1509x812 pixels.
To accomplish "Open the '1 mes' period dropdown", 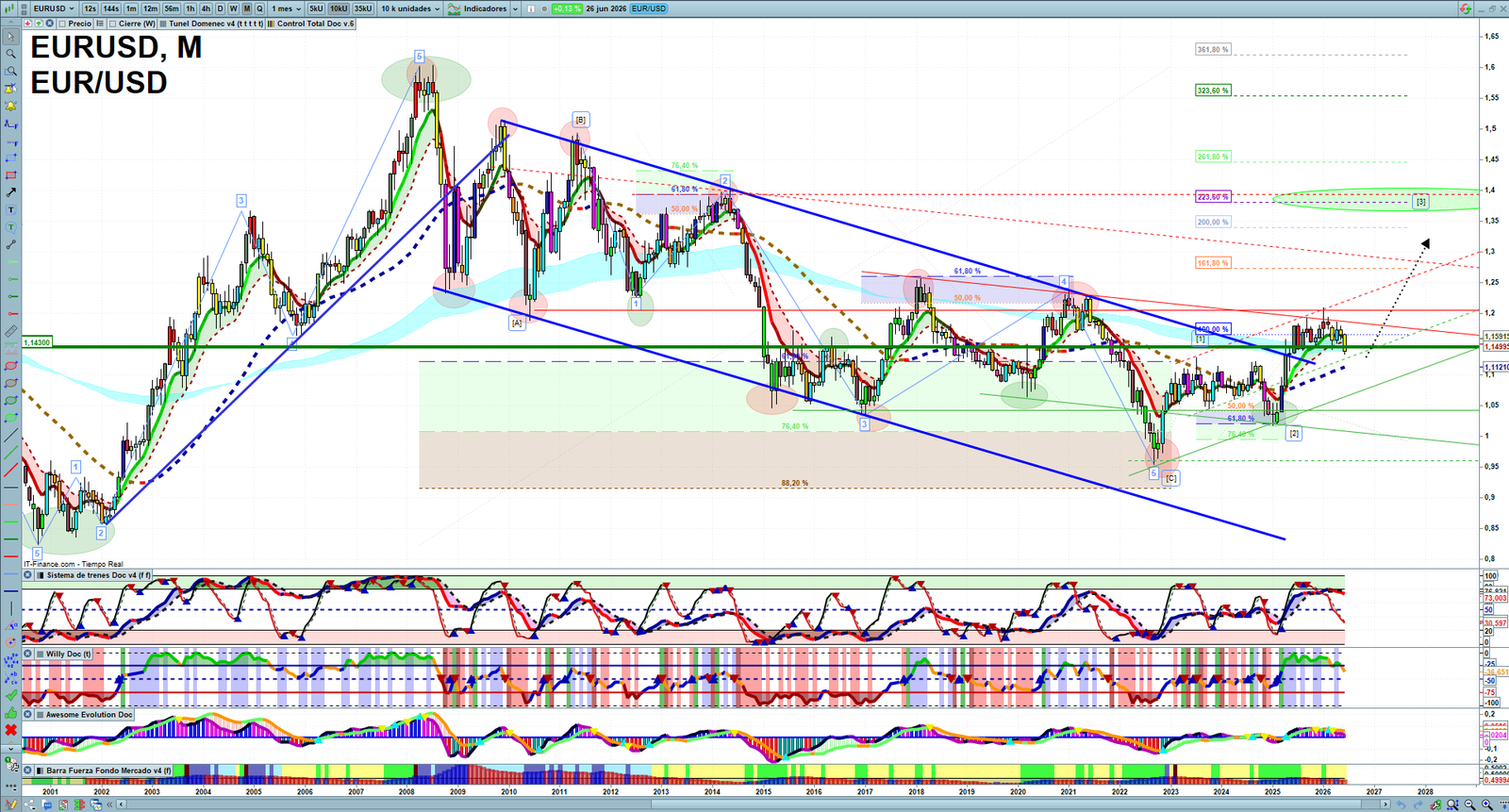I will [287, 8].
